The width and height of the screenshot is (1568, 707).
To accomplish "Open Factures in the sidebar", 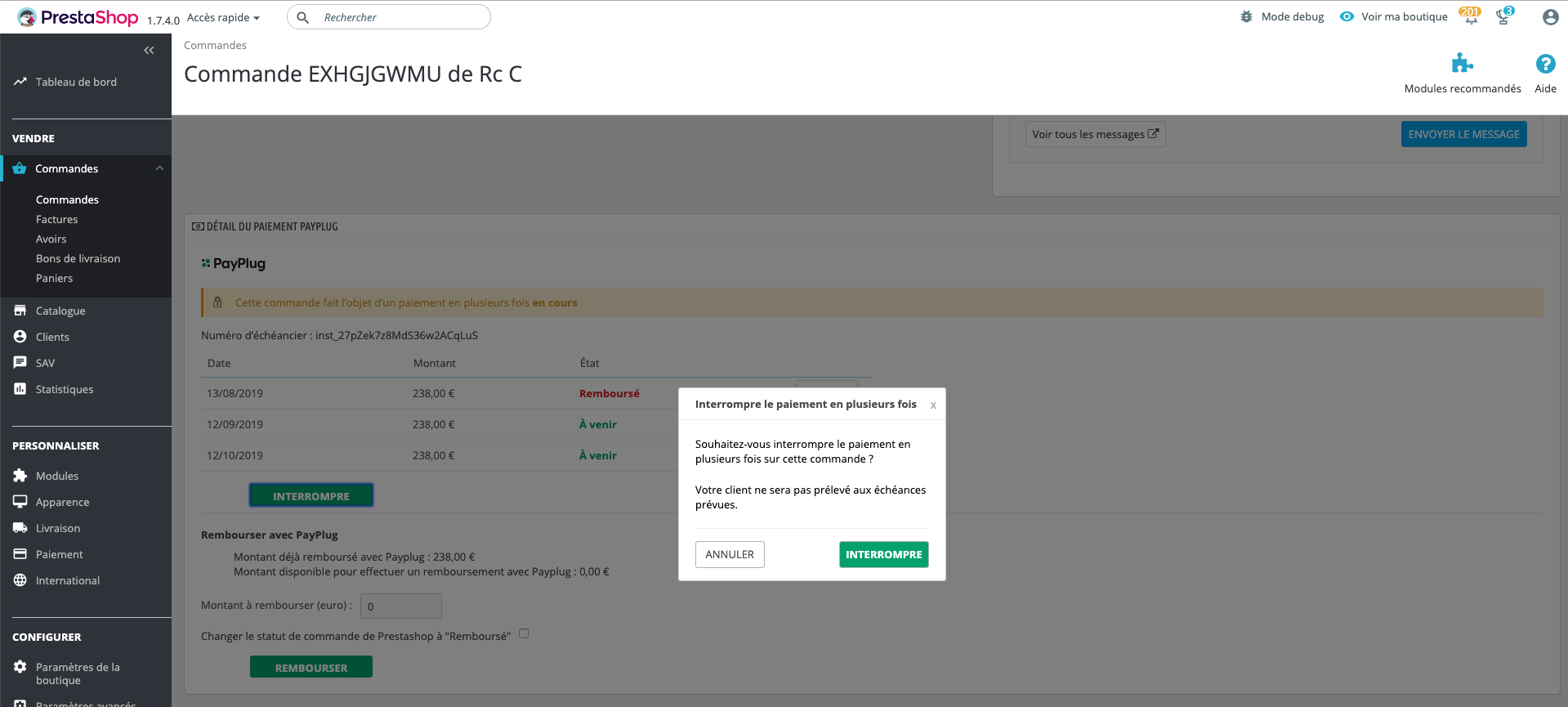I will (57, 219).
